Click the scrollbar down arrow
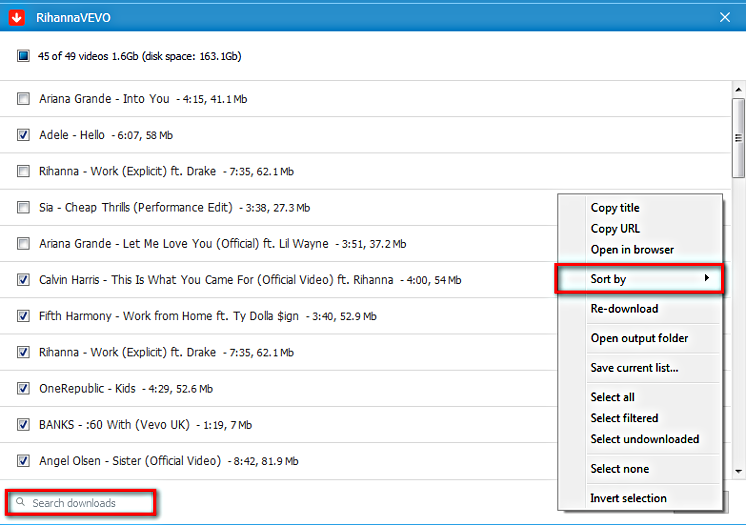Image resolution: width=746 pixels, height=526 pixels. (x=738, y=471)
